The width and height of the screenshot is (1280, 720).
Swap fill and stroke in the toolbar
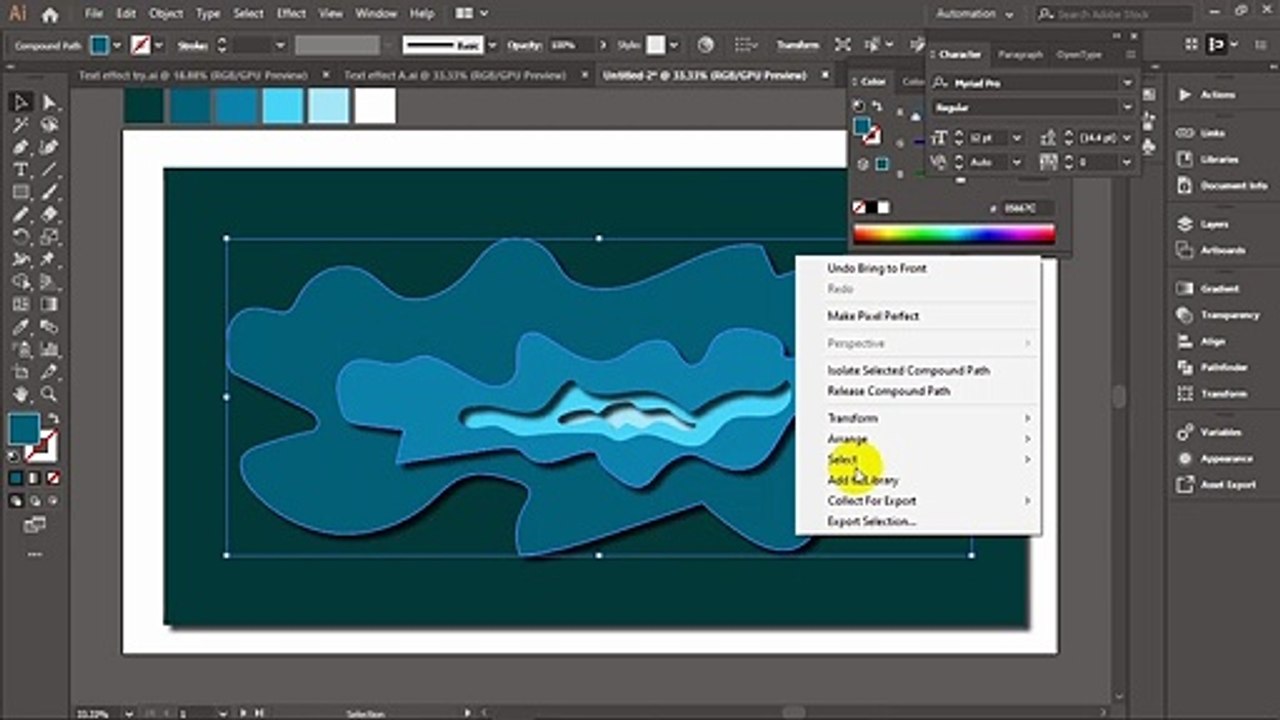click(53, 419)
